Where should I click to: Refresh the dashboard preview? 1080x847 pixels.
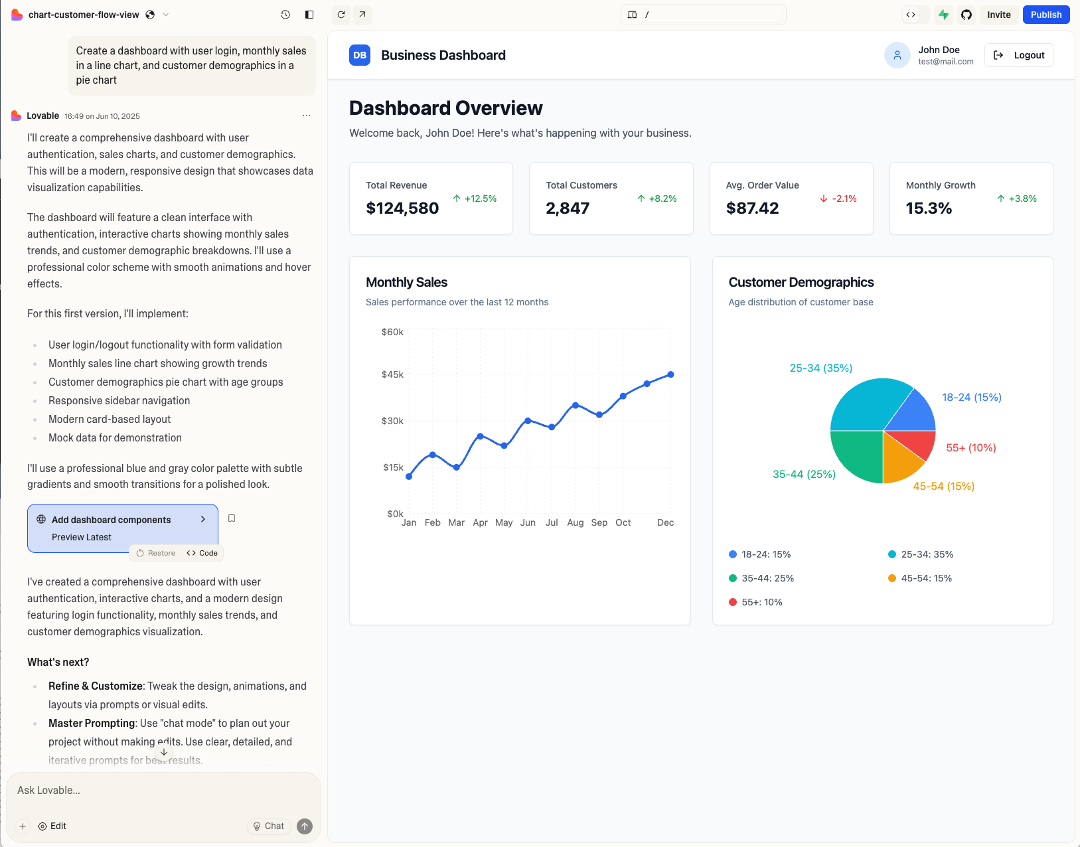(342, 15)
